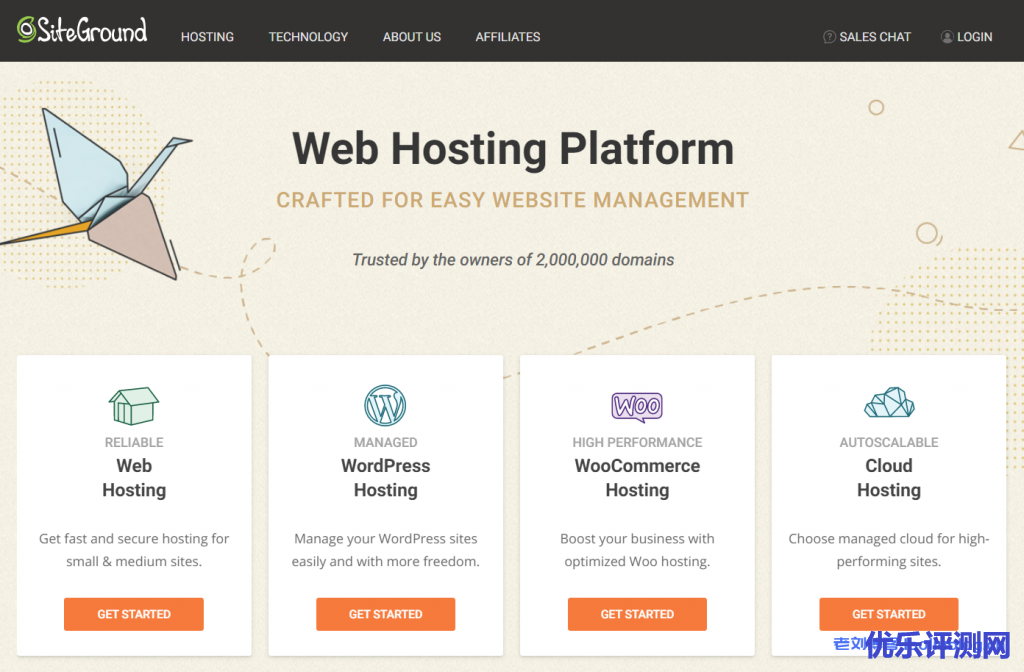This screenshot has width=1024, height=672.
Task: Get started with Web Hosting
Action: [x=134, y=614]
